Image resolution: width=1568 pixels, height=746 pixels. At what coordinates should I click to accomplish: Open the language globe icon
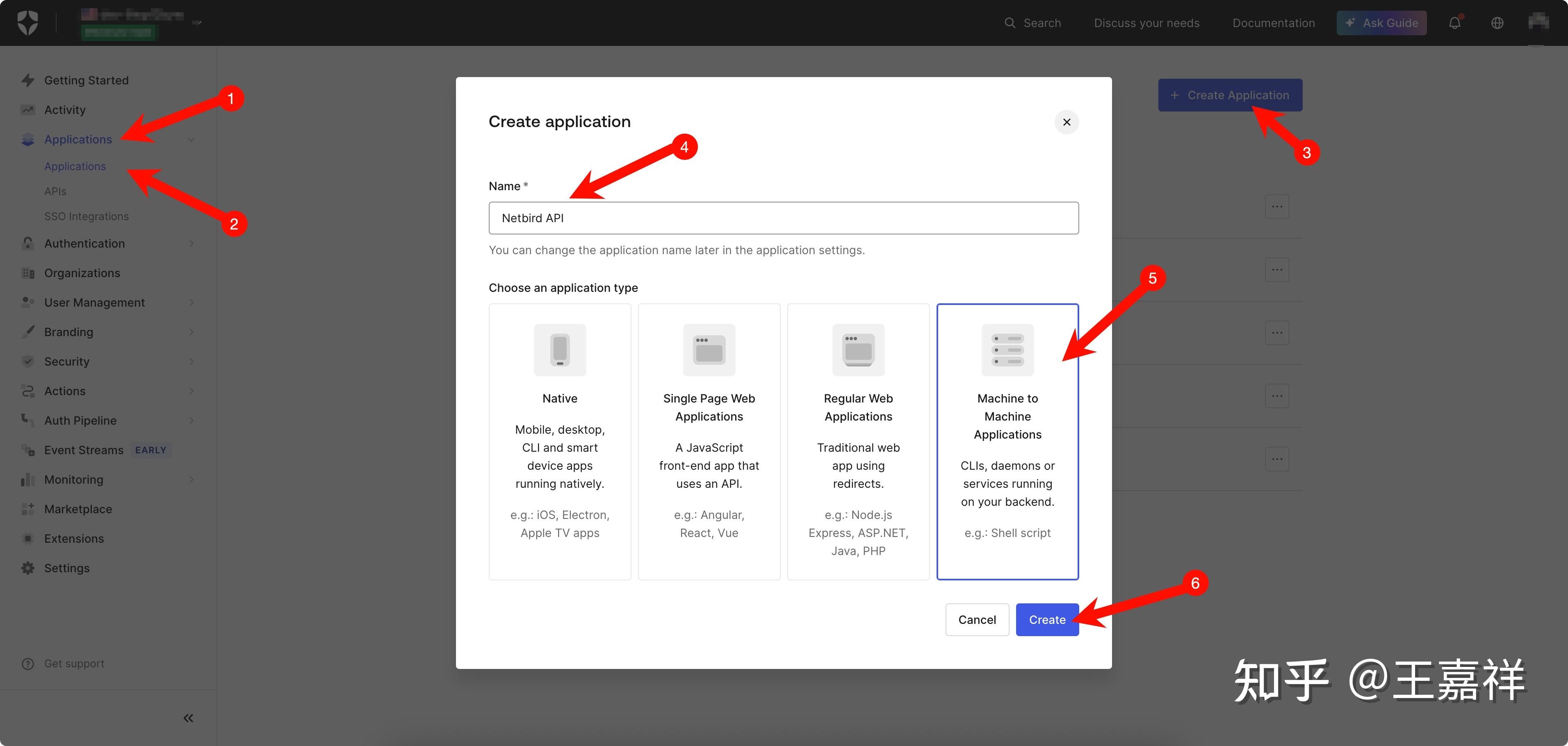(1497, 23)
